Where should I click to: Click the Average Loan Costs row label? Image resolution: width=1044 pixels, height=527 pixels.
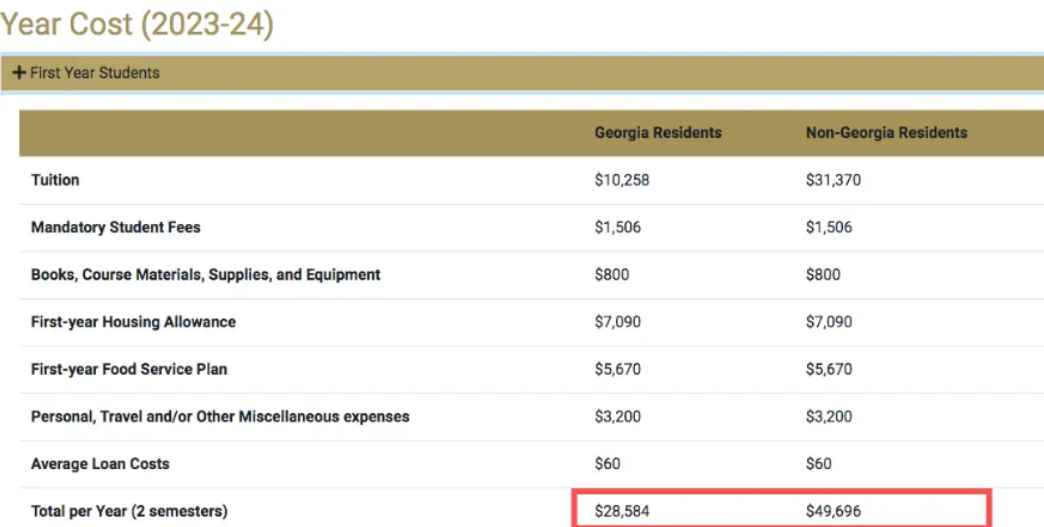click(100, 464)
